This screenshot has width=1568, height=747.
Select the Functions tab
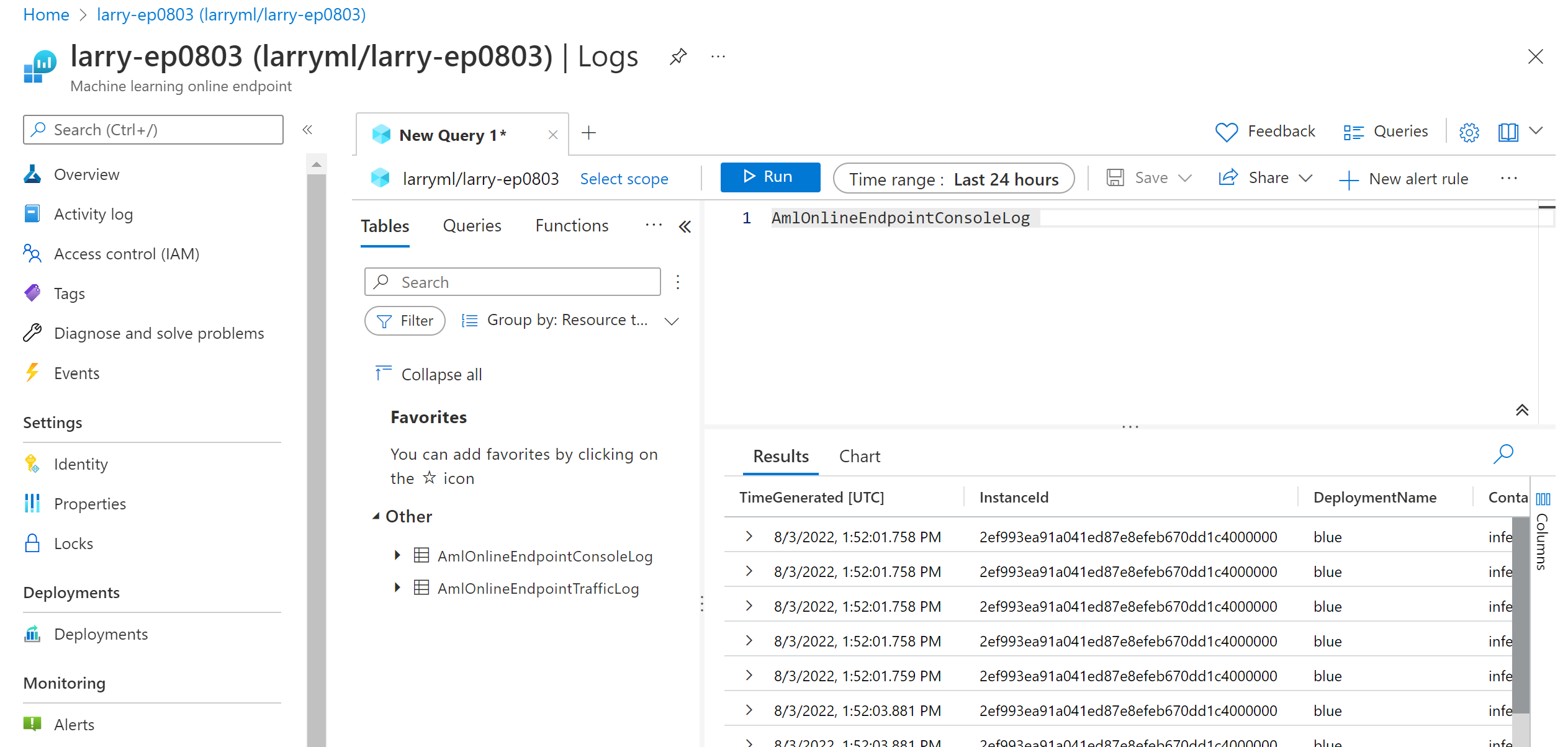571,225
